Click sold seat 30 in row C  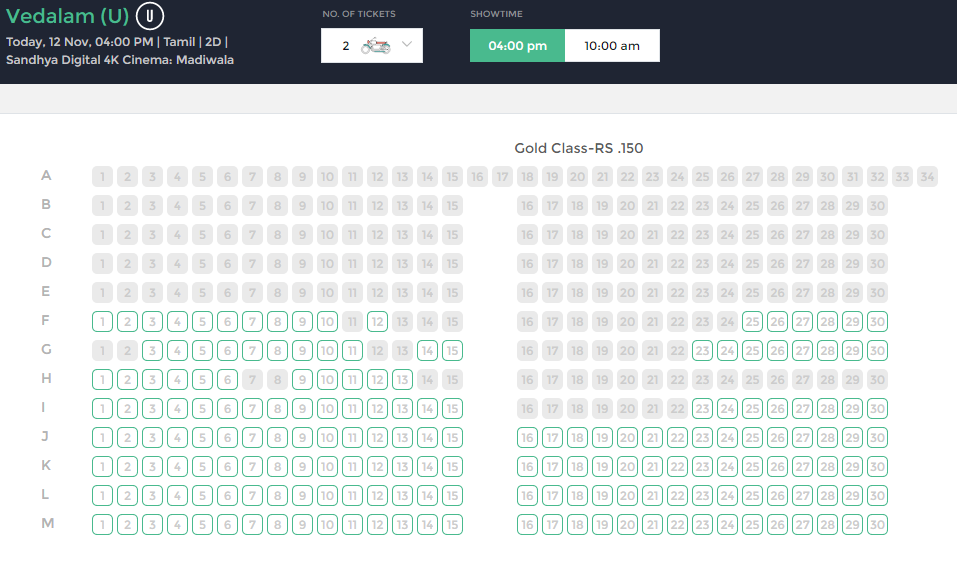(x=877, y=235)
